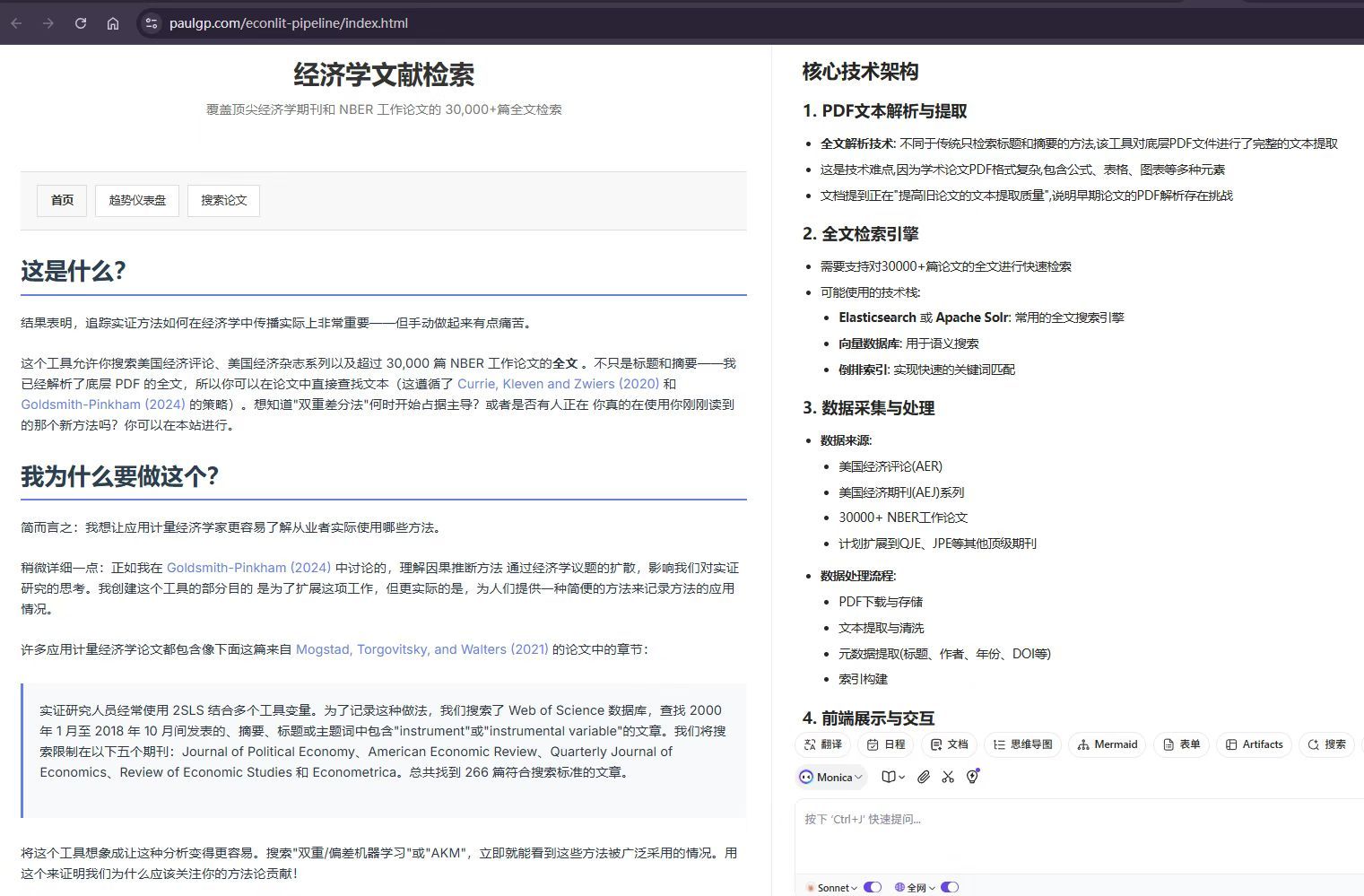
Task: Click the Artifacts quick action button
Action: point(1254,744)
